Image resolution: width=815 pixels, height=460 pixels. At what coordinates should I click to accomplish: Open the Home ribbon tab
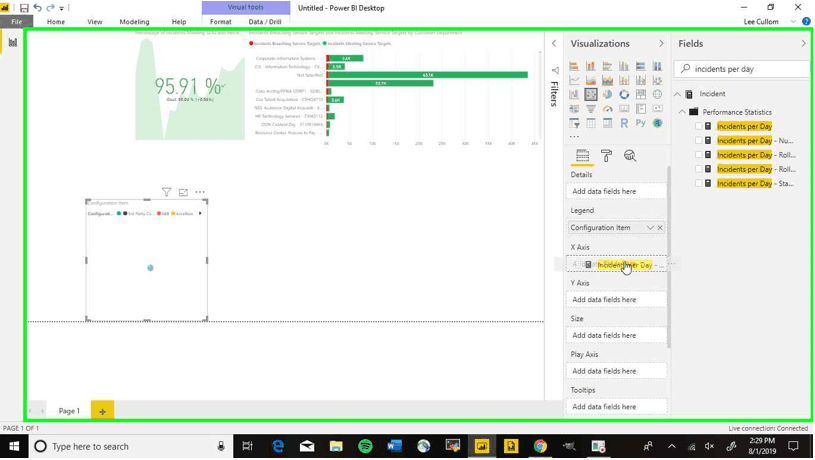coord(56,22)
